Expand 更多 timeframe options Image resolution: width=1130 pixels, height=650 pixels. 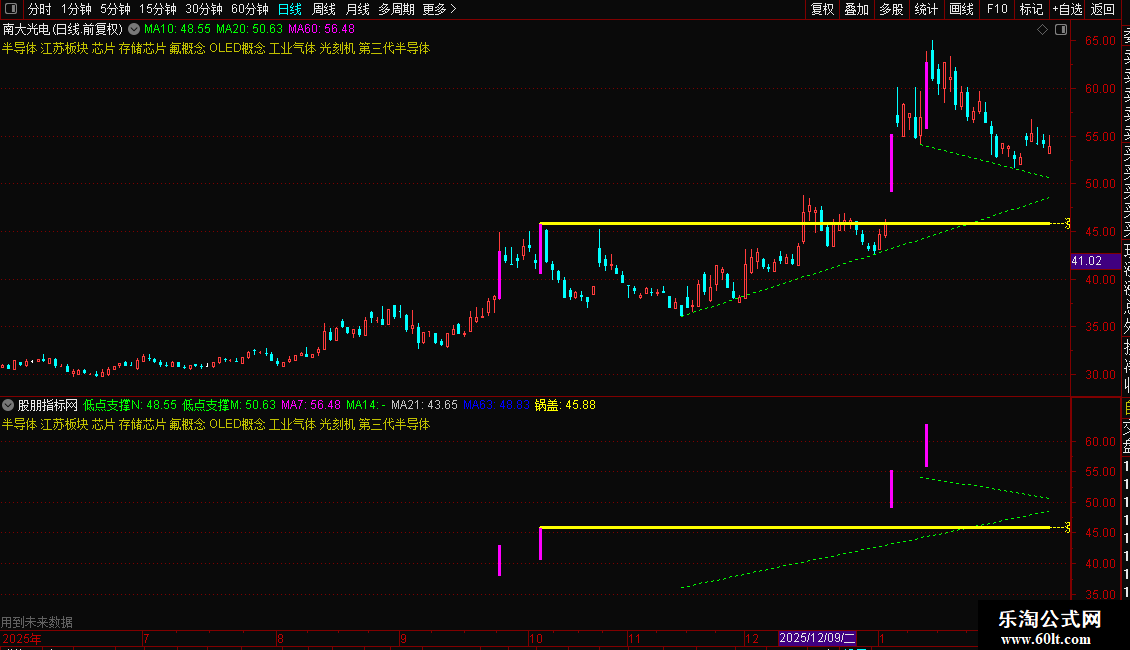point(440,9)
